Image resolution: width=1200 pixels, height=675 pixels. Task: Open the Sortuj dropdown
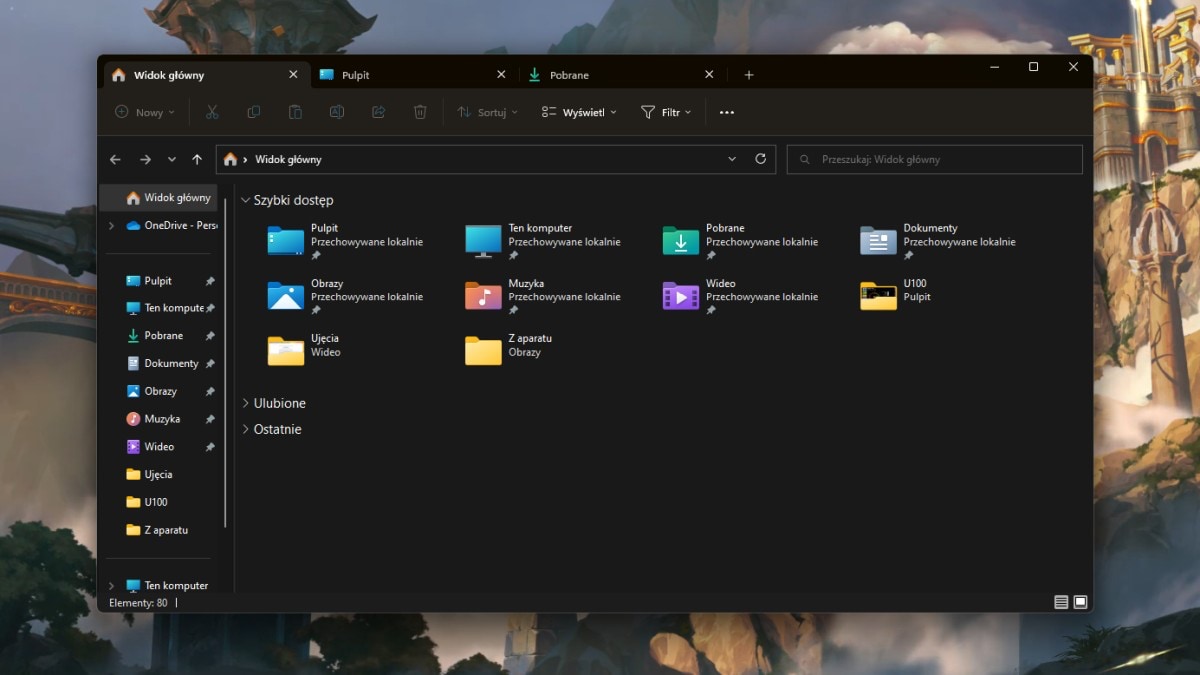click(x=487, y=112)
